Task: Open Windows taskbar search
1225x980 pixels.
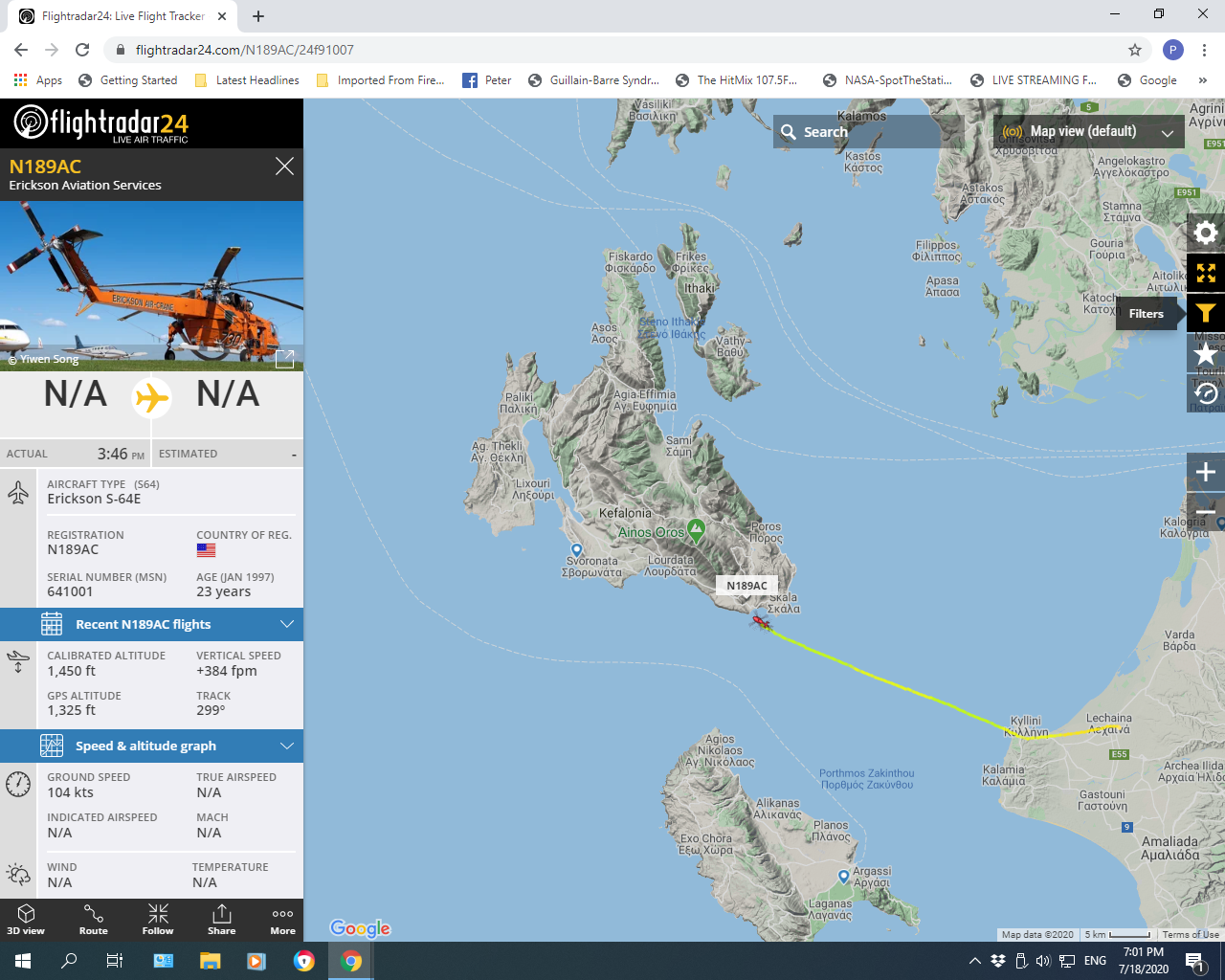Action: tap(69, 961)
